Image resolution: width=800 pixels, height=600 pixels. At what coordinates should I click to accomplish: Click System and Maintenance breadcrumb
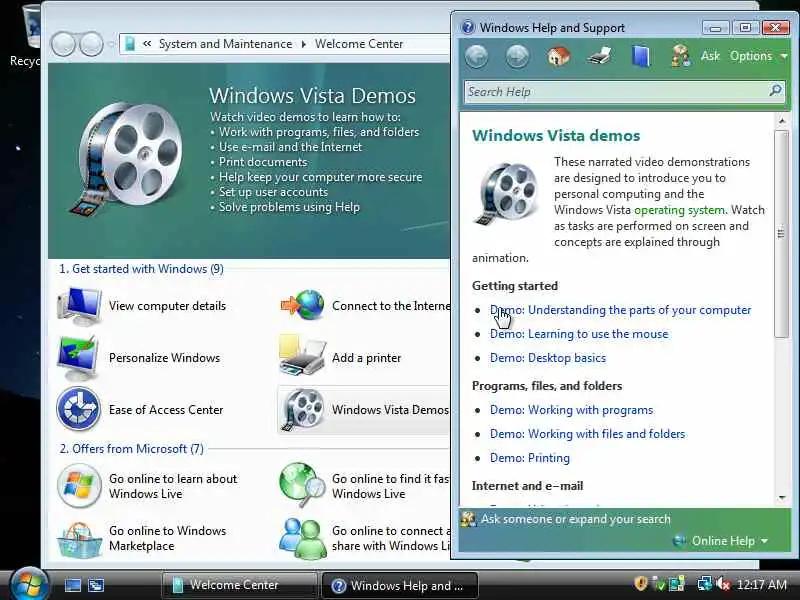click(x=226, y=44)
